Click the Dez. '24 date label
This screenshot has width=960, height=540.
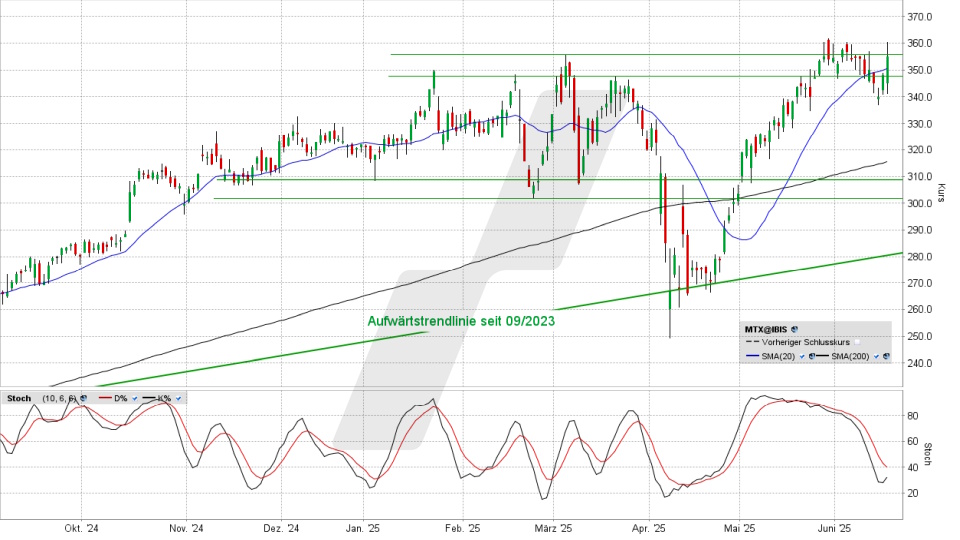coord(281,528)
